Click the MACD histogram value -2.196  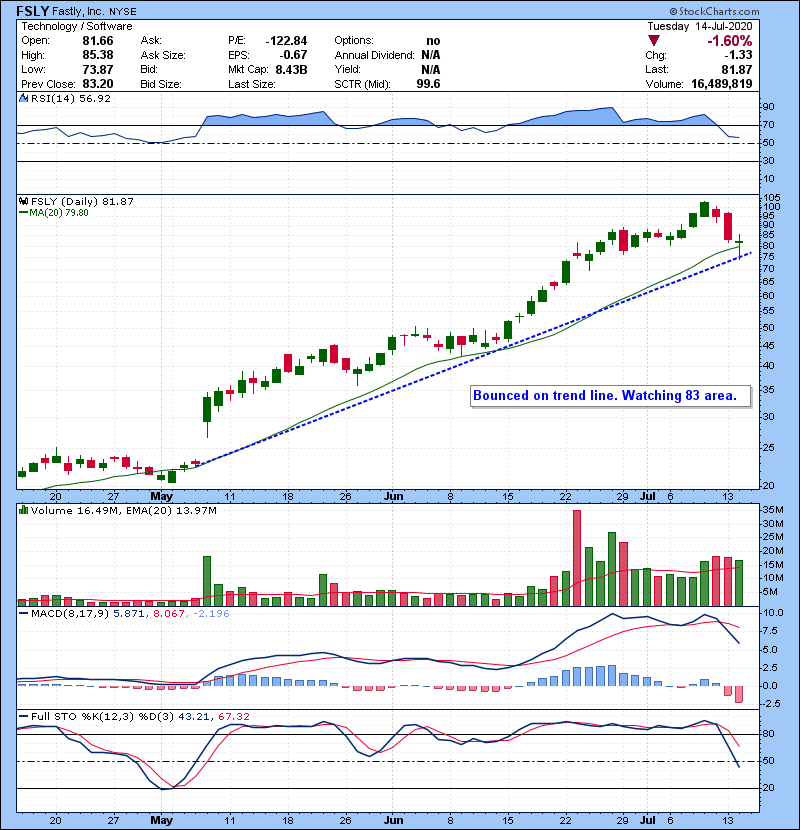tap(211, 614)
